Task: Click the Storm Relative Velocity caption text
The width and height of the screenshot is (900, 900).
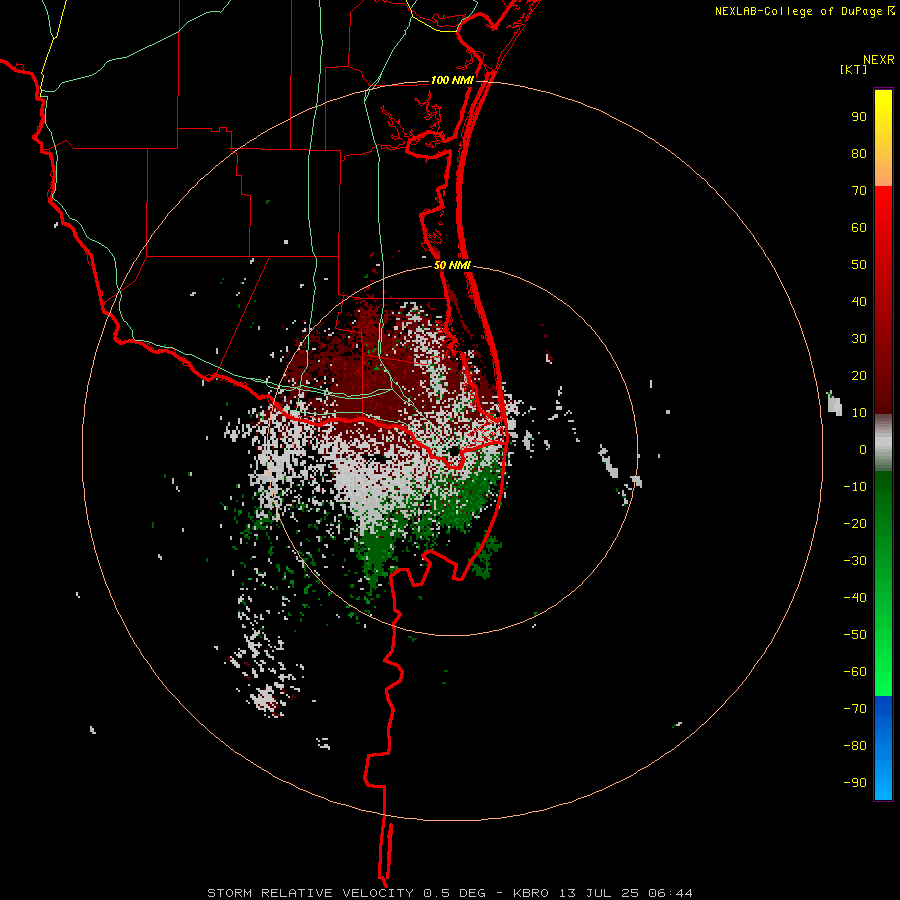Action: 449,893
